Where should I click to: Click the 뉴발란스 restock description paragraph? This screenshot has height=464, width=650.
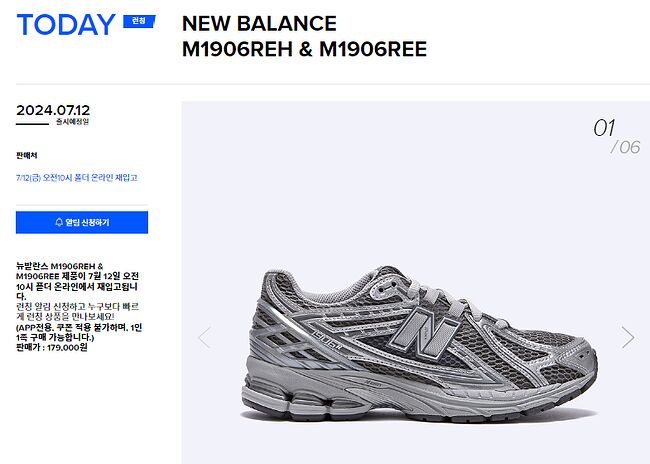[x=78, y=281]
